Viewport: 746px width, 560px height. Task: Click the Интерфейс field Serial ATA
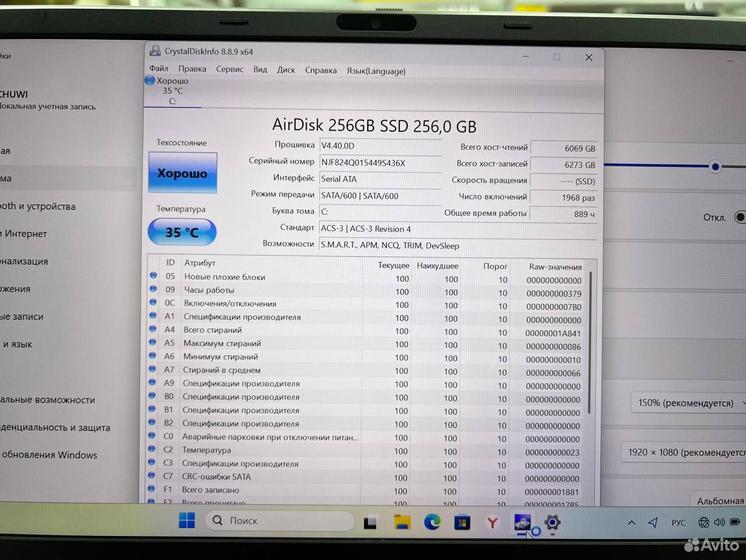coord(381,179)
